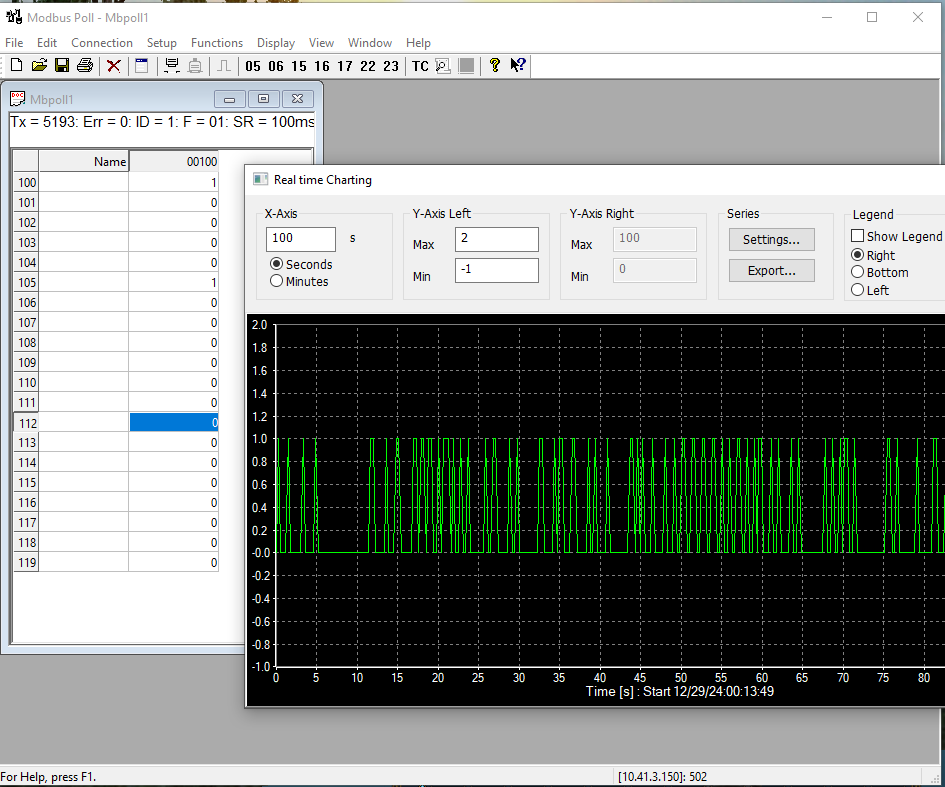Click the 00100 column header

[174, 161]
